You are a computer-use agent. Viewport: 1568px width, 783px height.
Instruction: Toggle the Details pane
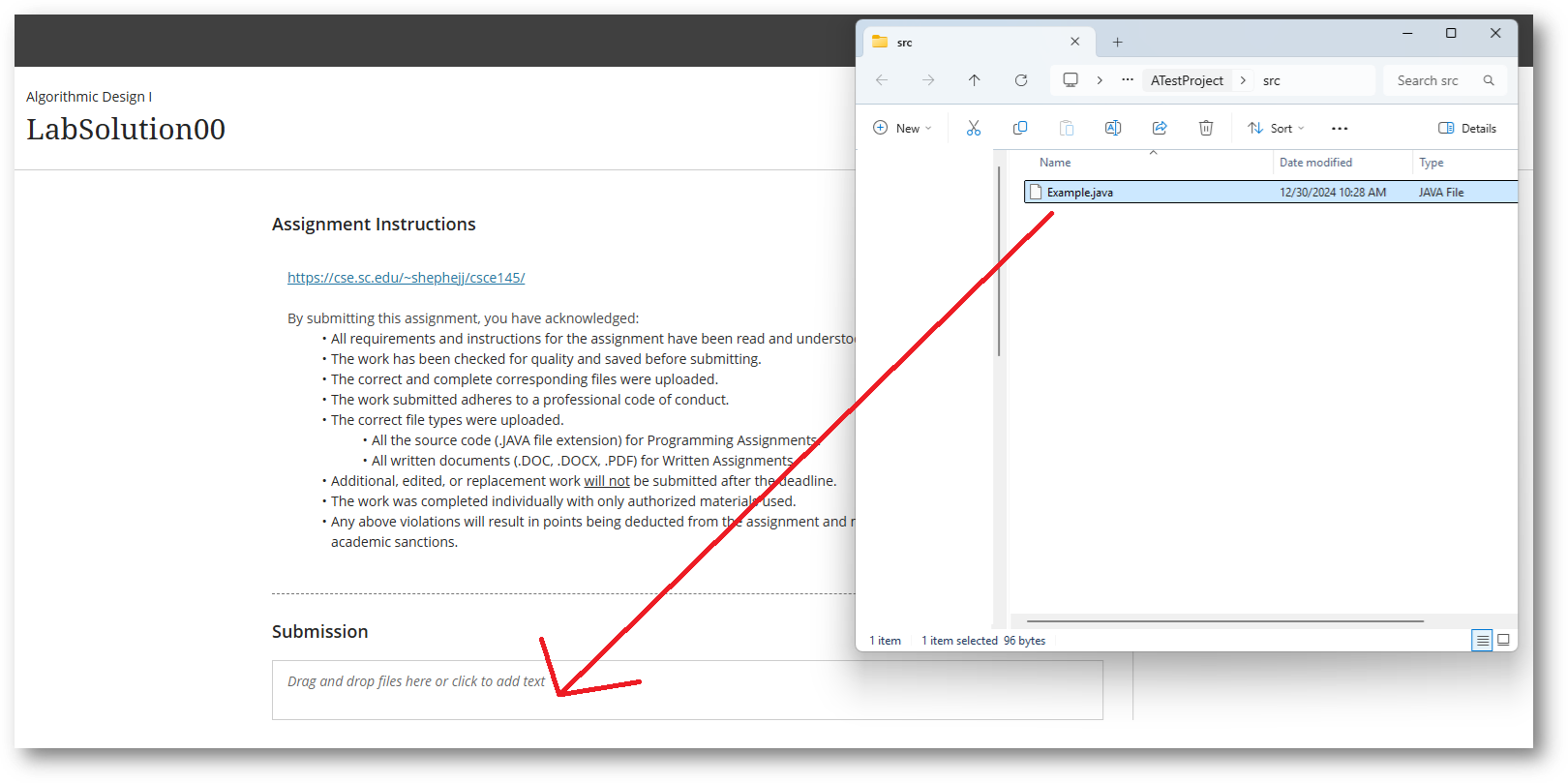tap(1467, 128)
